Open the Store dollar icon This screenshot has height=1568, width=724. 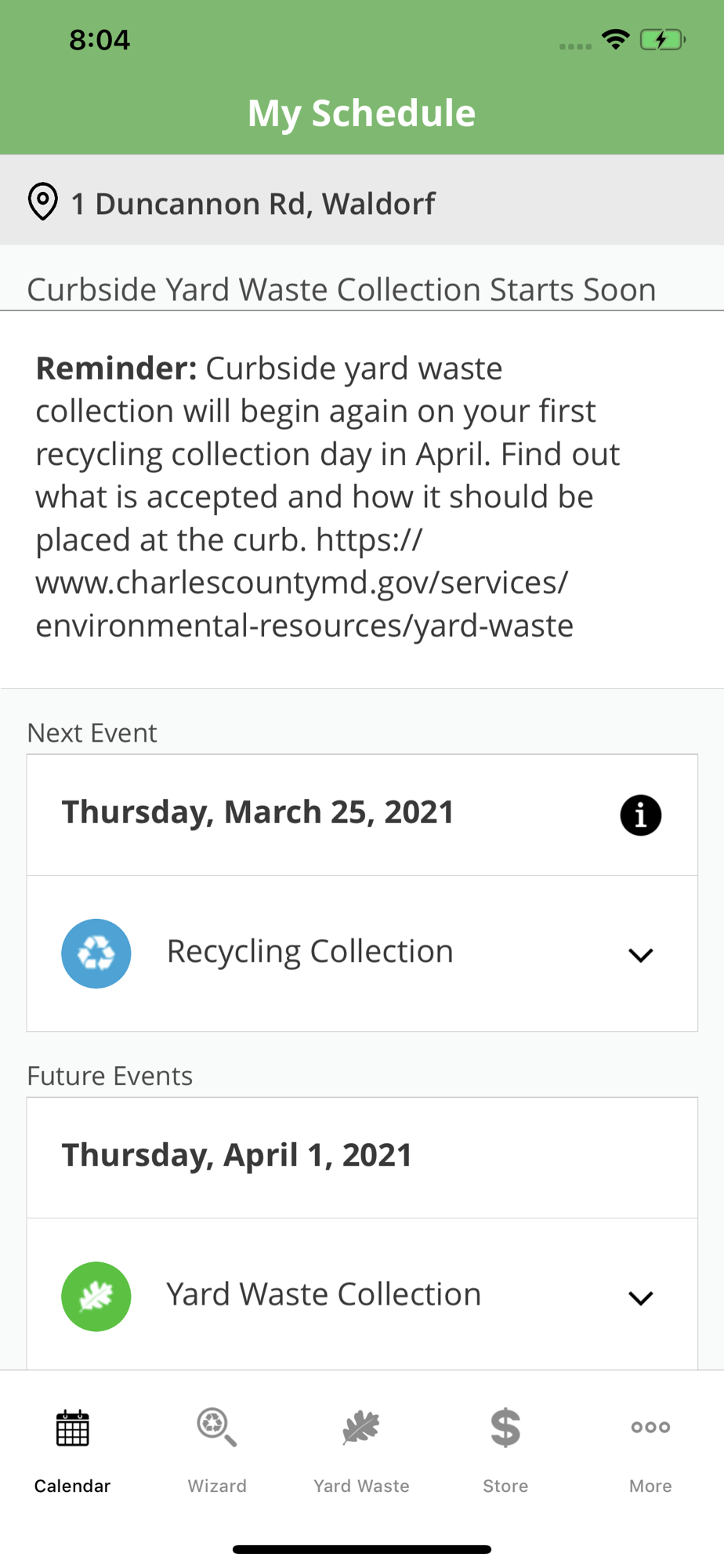tap(505, 1428)
